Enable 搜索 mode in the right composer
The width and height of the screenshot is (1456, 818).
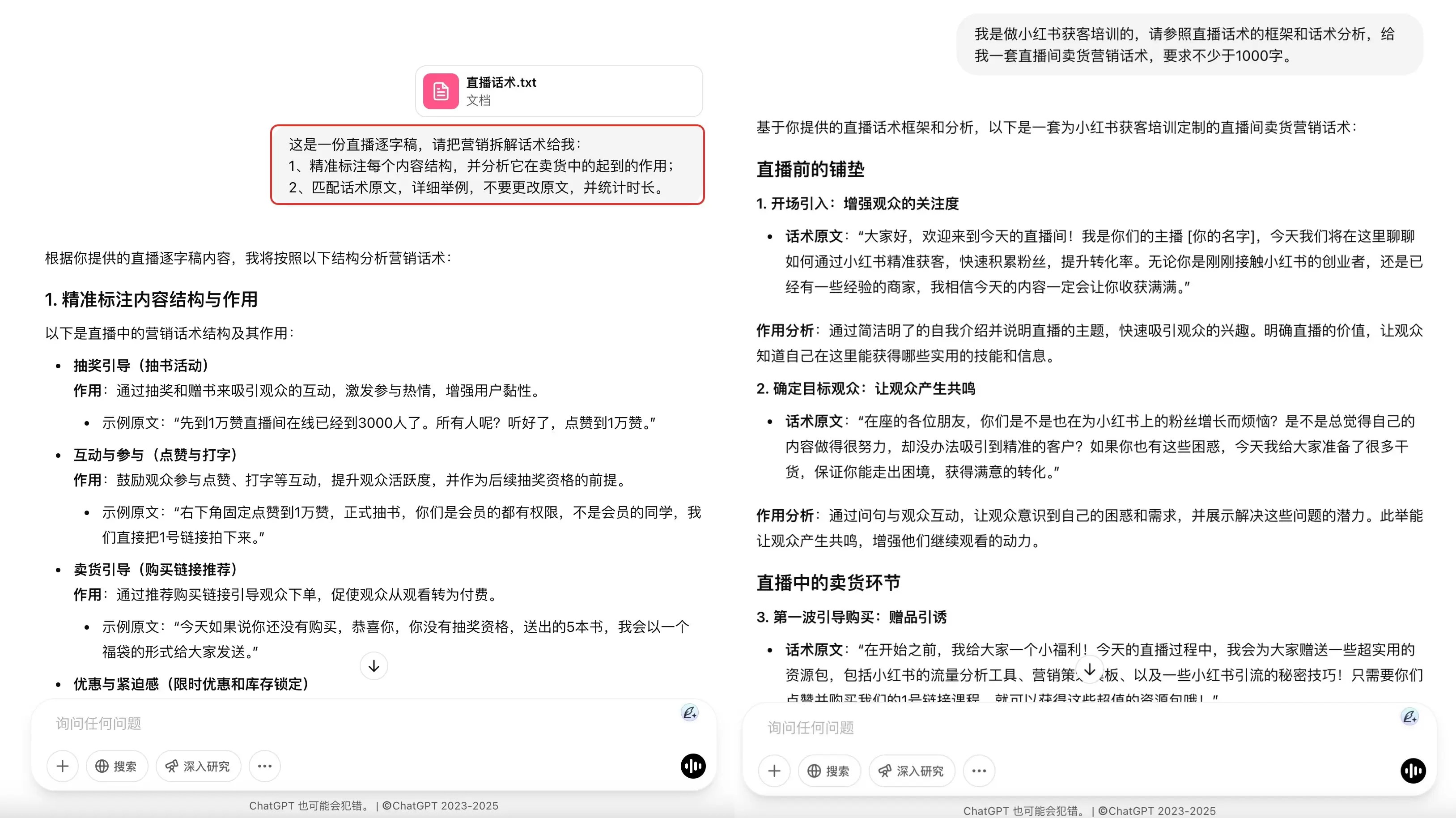(828, 771)
